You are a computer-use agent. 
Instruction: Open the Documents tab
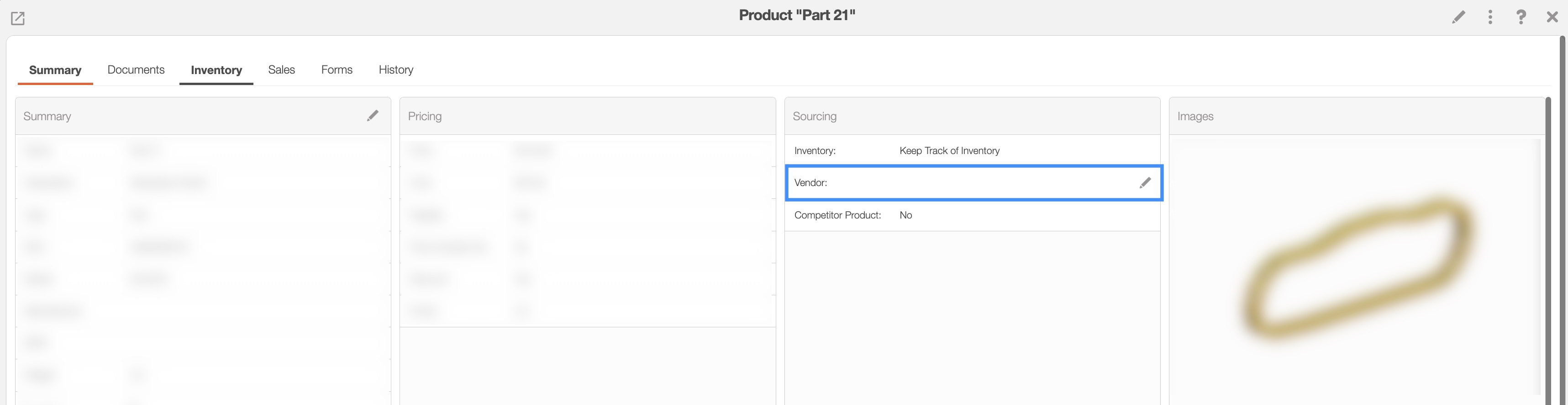click(136, 70)
